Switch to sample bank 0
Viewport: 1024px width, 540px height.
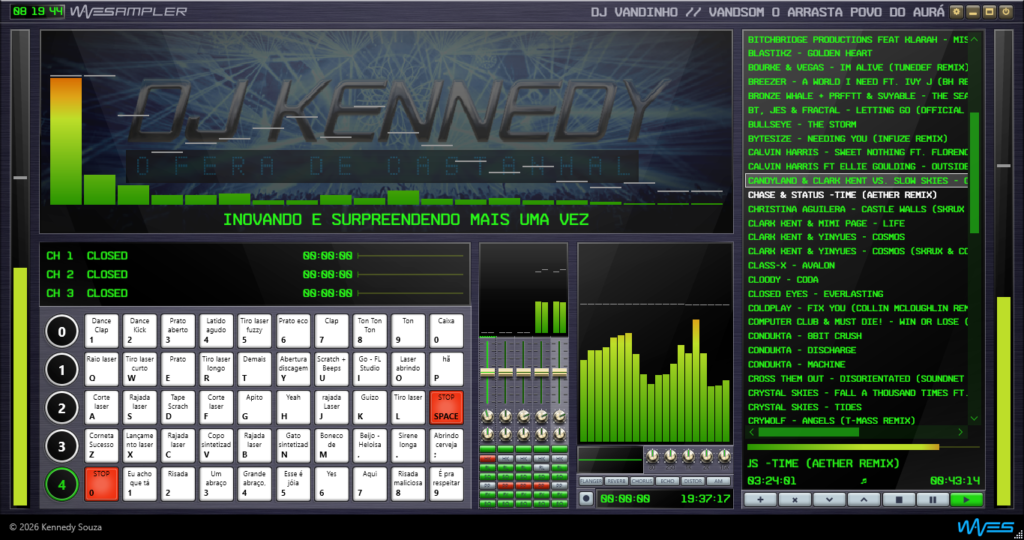coord(62,332)
